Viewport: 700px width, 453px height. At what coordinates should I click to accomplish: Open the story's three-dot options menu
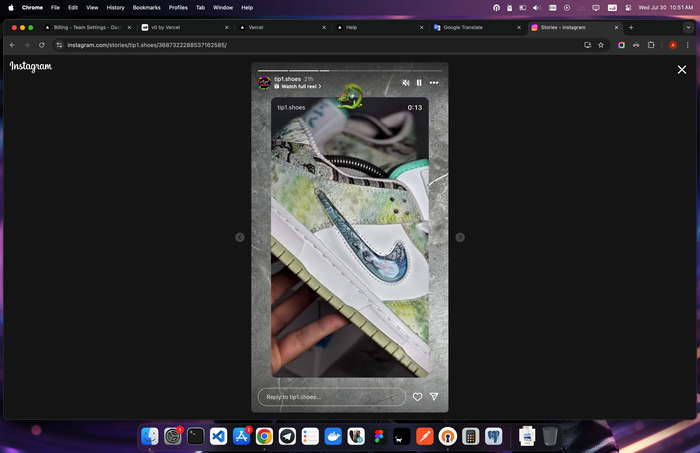(434, 83)
